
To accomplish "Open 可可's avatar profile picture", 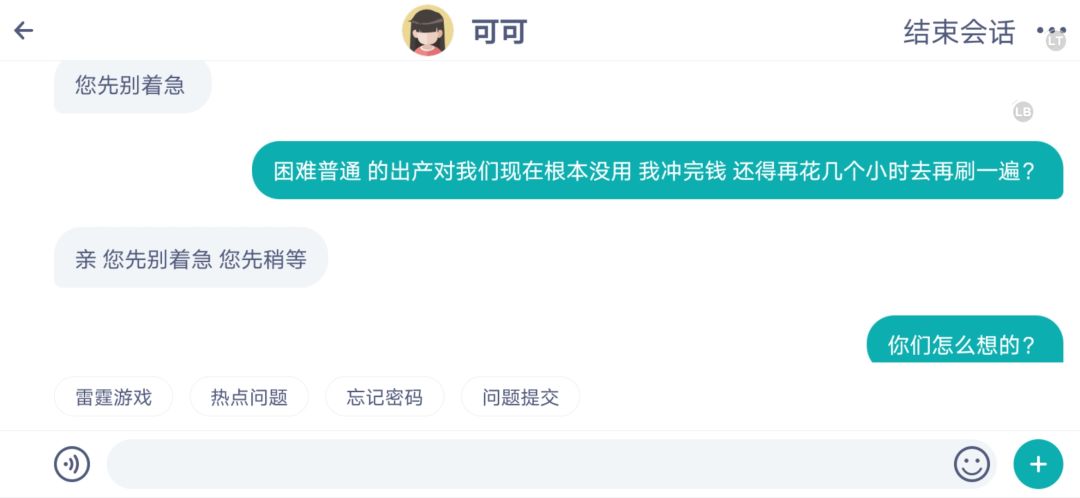I will coord(428,31).
